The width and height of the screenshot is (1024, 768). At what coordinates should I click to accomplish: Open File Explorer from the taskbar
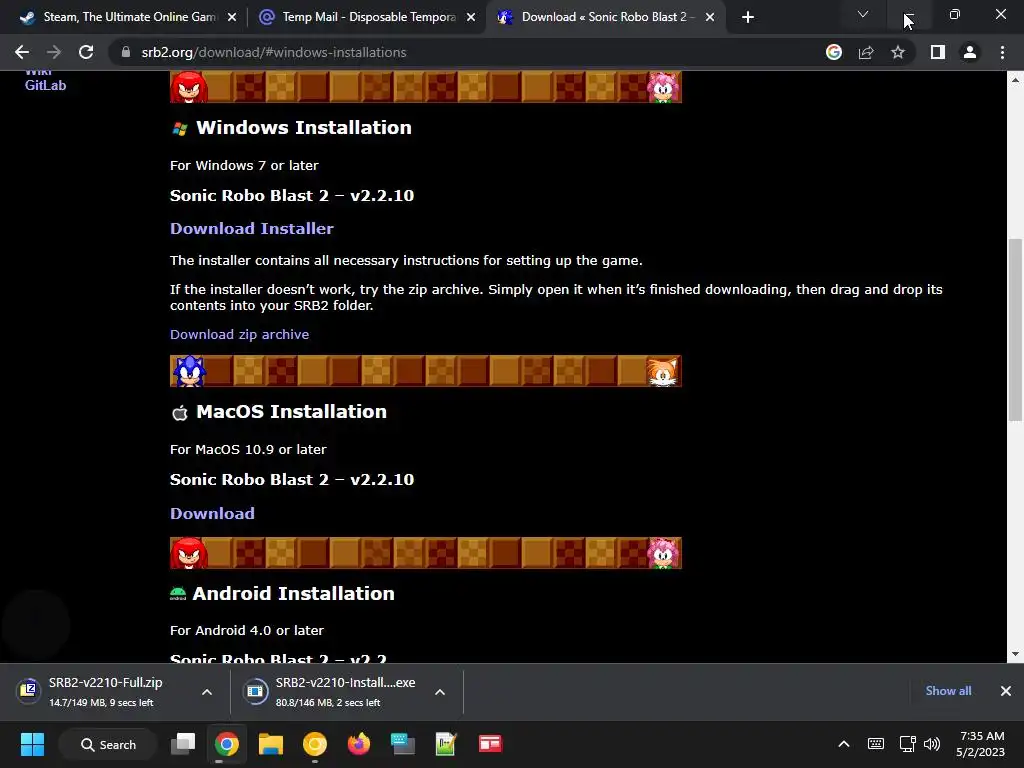pos(270,744)
